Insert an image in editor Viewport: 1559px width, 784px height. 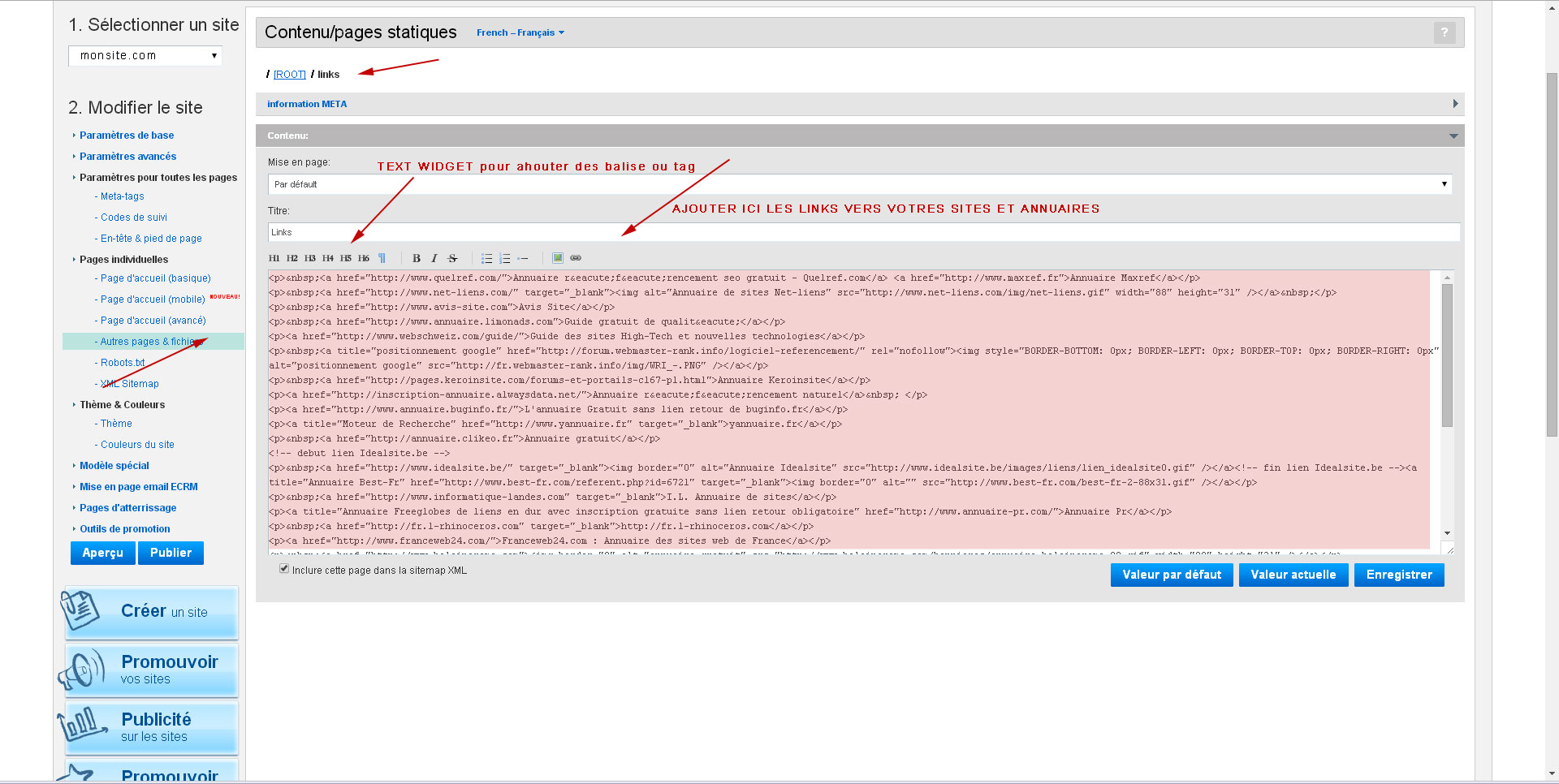558,258
